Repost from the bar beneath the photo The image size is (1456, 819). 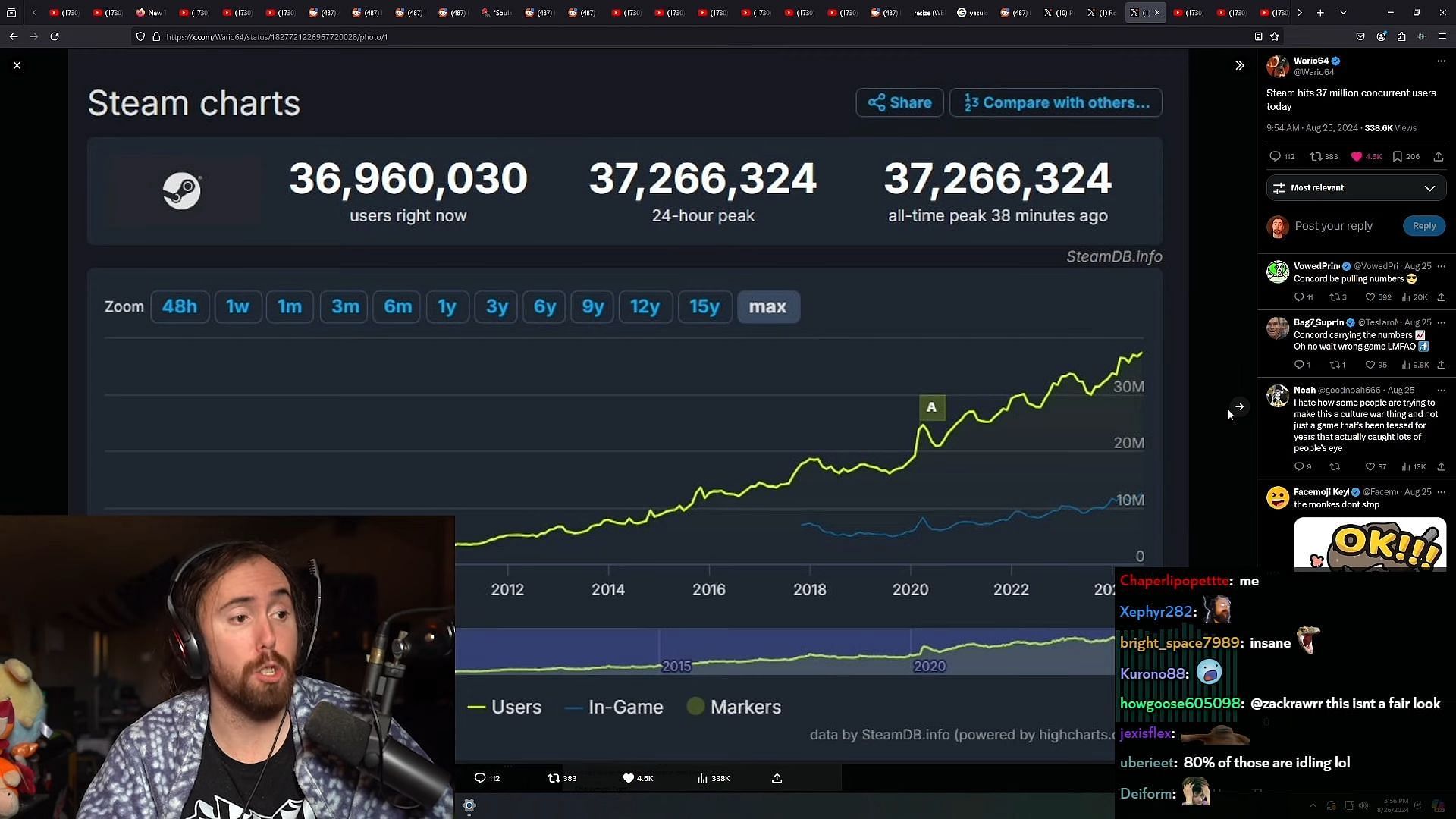click(x=562, y=778)
